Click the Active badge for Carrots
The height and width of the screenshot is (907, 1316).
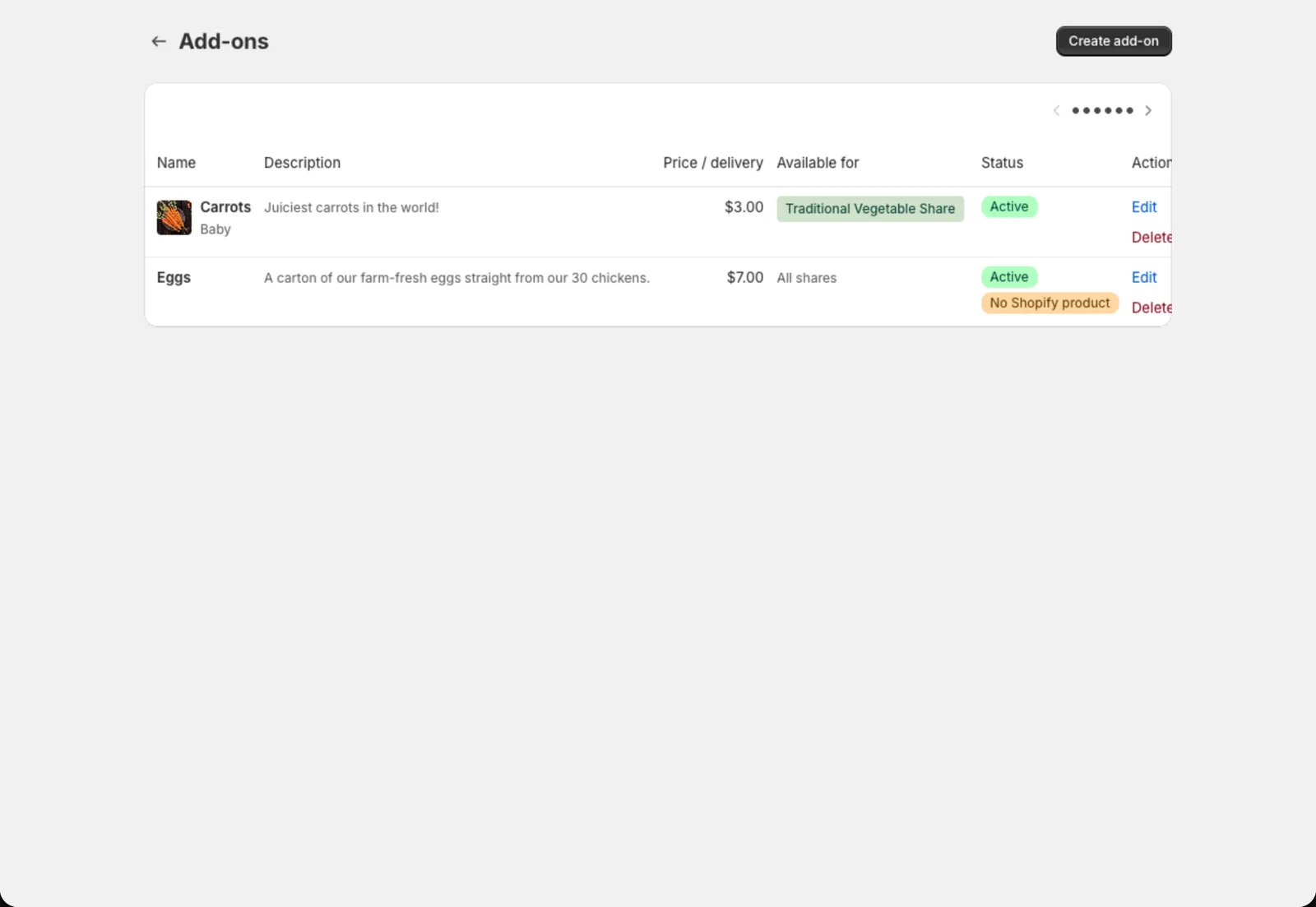pos(1009,207)
